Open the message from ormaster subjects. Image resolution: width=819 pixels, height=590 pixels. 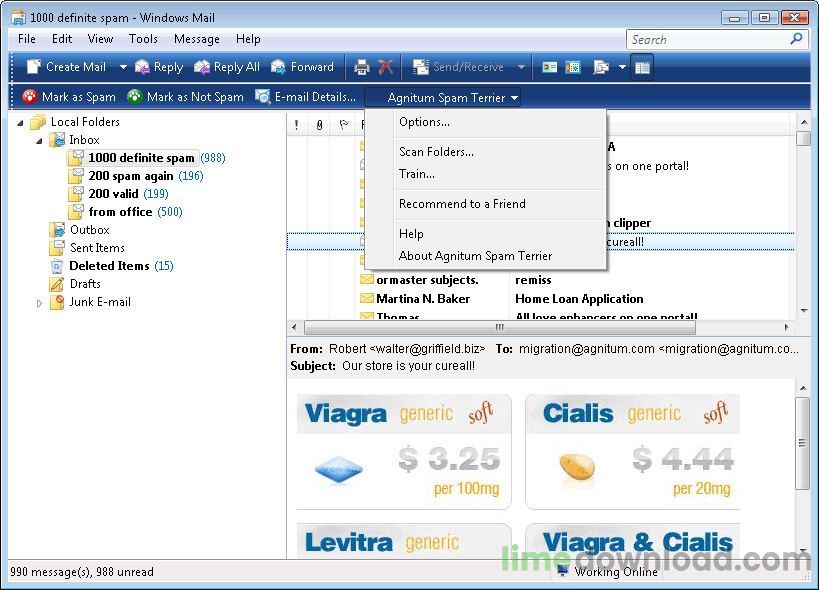click(427, 280)
